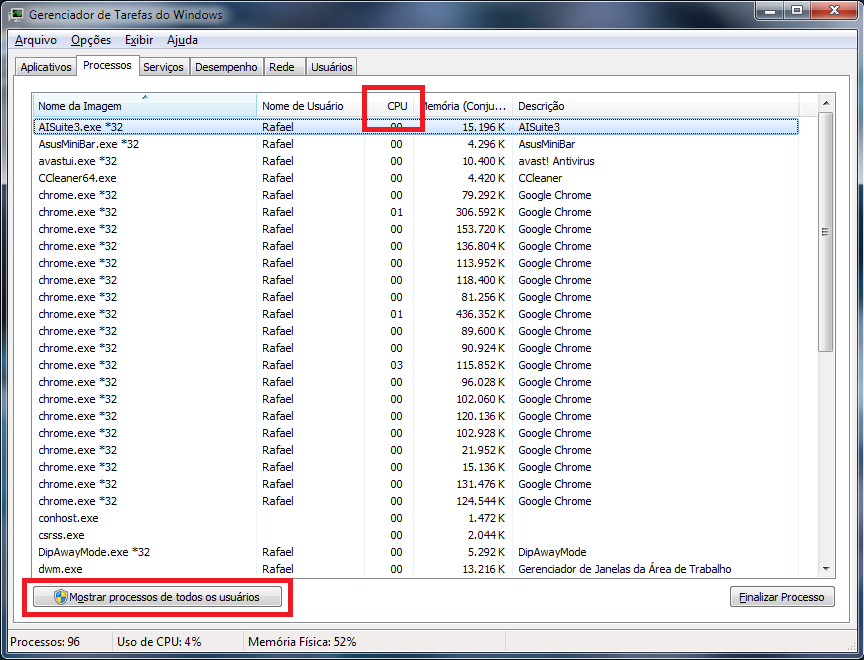The image size is (864, 660).
Task: Select chrome.exe using 124.544 K memory
Action: pos(416,501)
